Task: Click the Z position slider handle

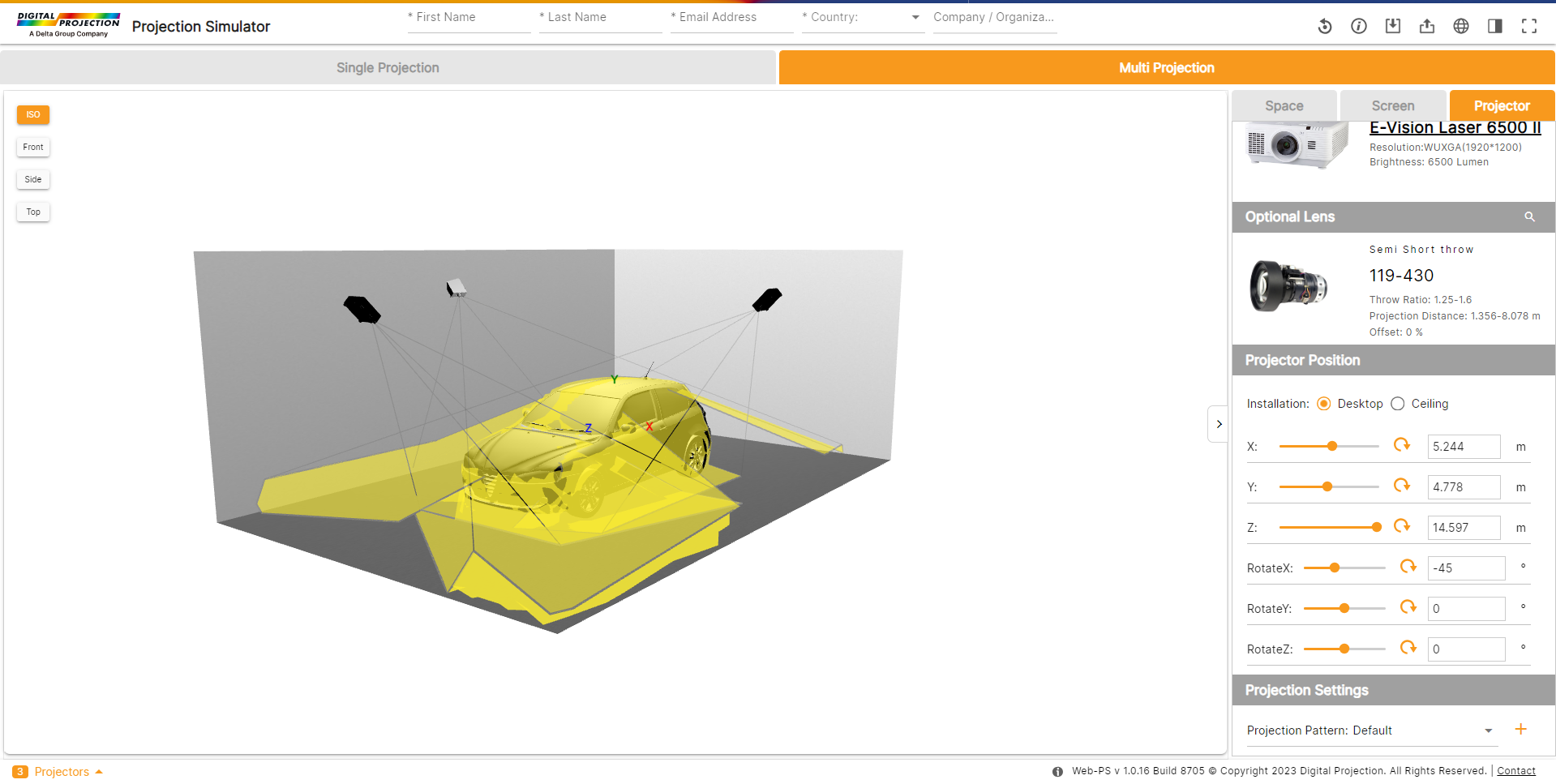Action: tap(1375, 526)
